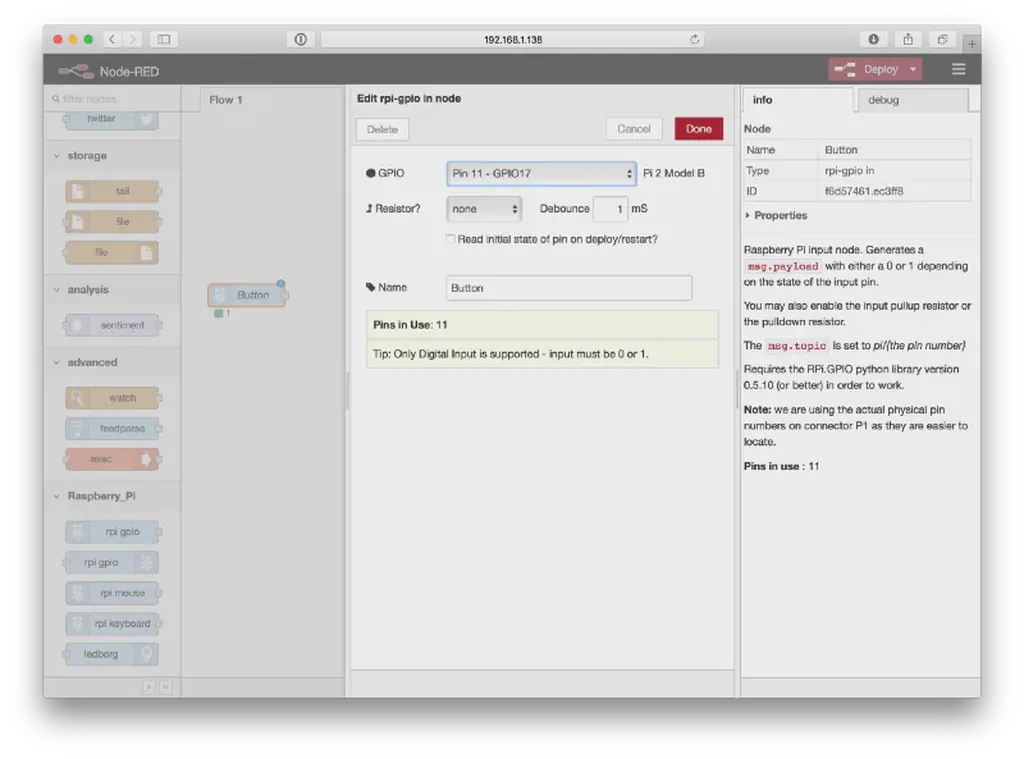Screen dimensions: 1024x759
Task: Click the browser reload icon in address bar
Action: coord(694,40)
